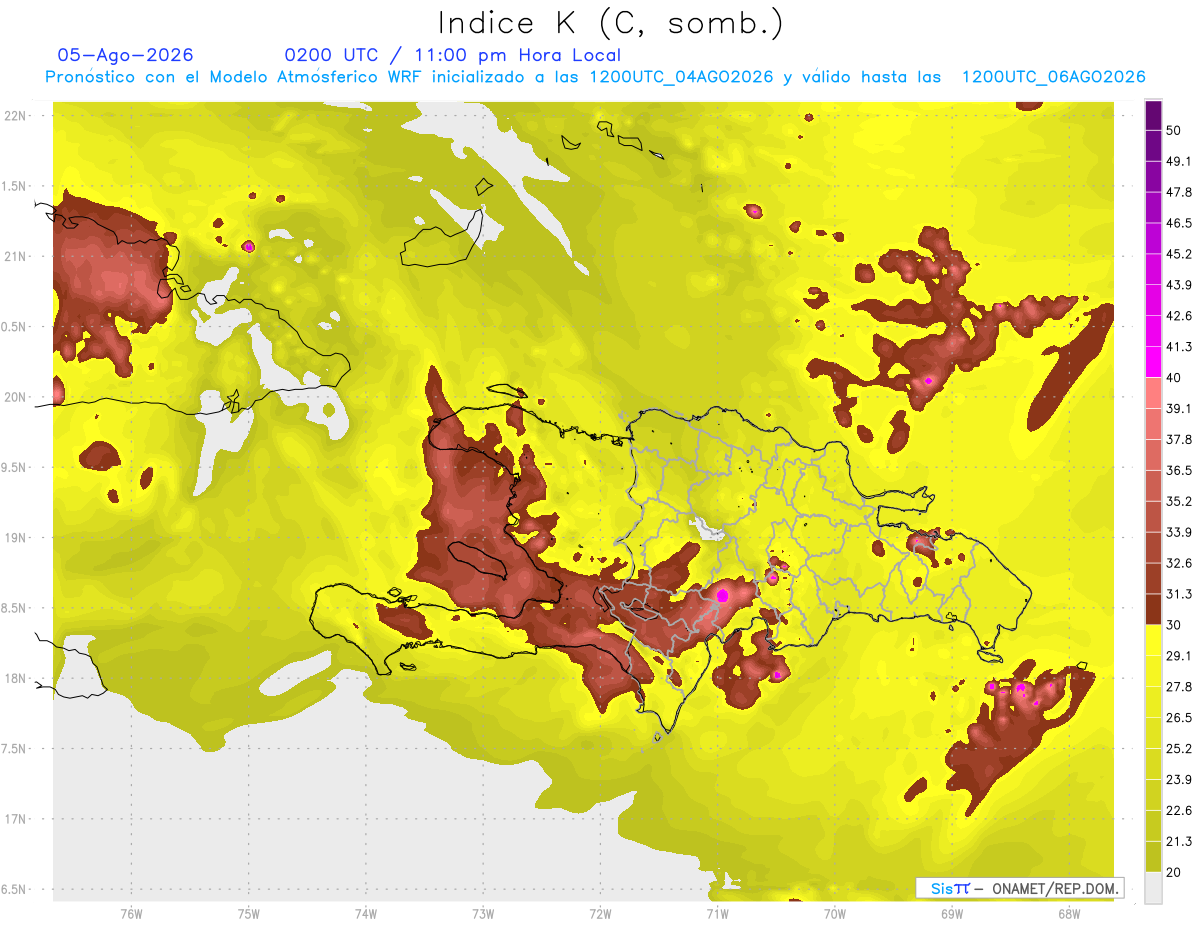This screenshot has width=1200, height=927.
Task: Click the 71W longitude axis label
Action: 717,914
